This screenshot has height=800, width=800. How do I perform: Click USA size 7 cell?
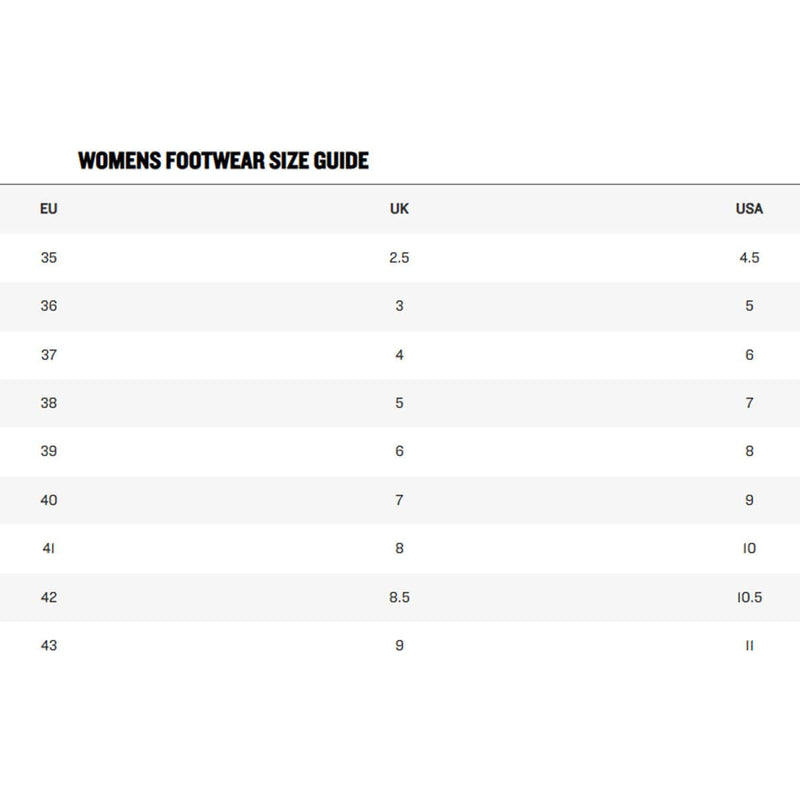pyautogui.click(x=749, y=403)
